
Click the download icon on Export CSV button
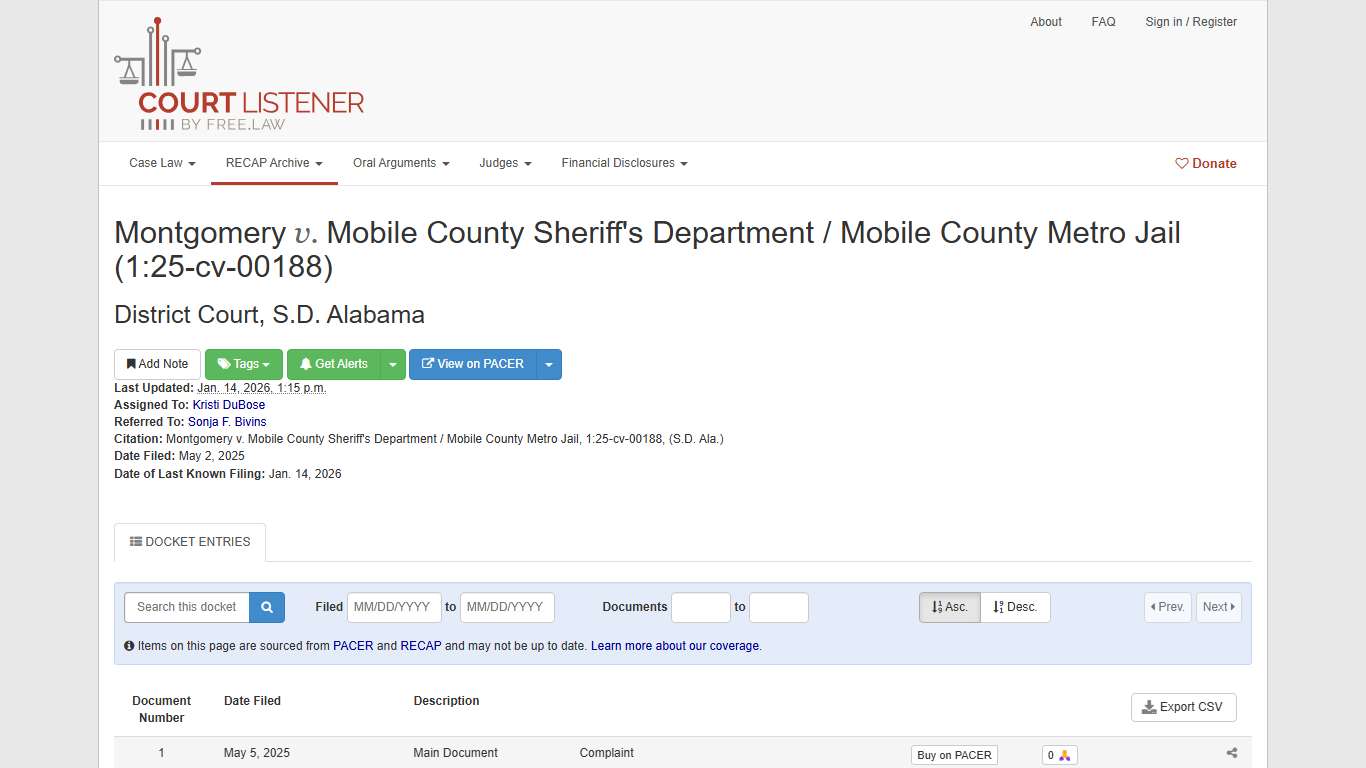tap(1150, 707)
